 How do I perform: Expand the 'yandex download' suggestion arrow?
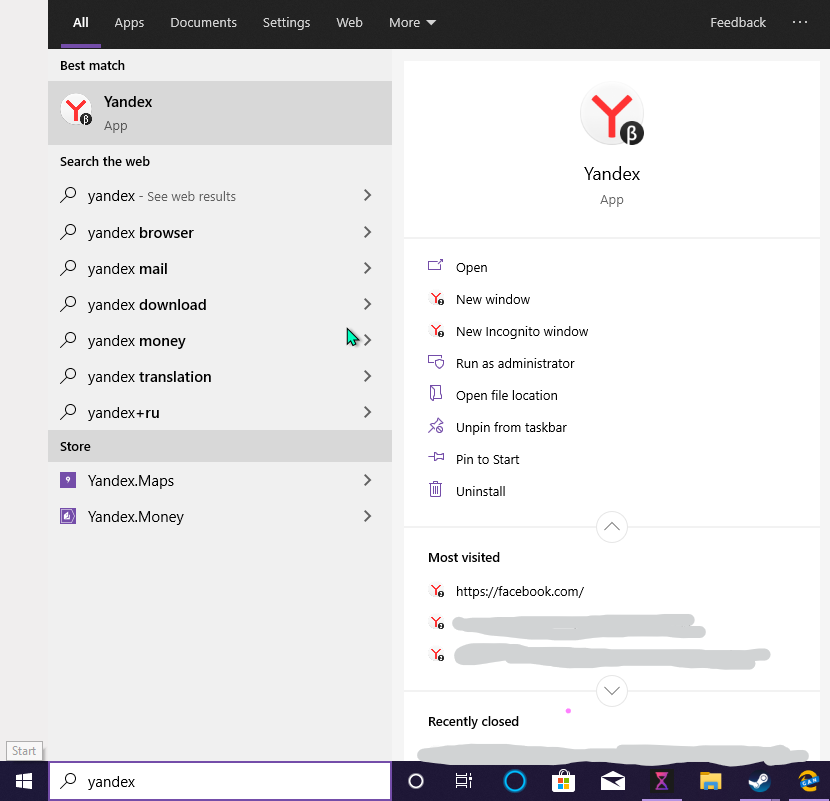pos(367,304)
